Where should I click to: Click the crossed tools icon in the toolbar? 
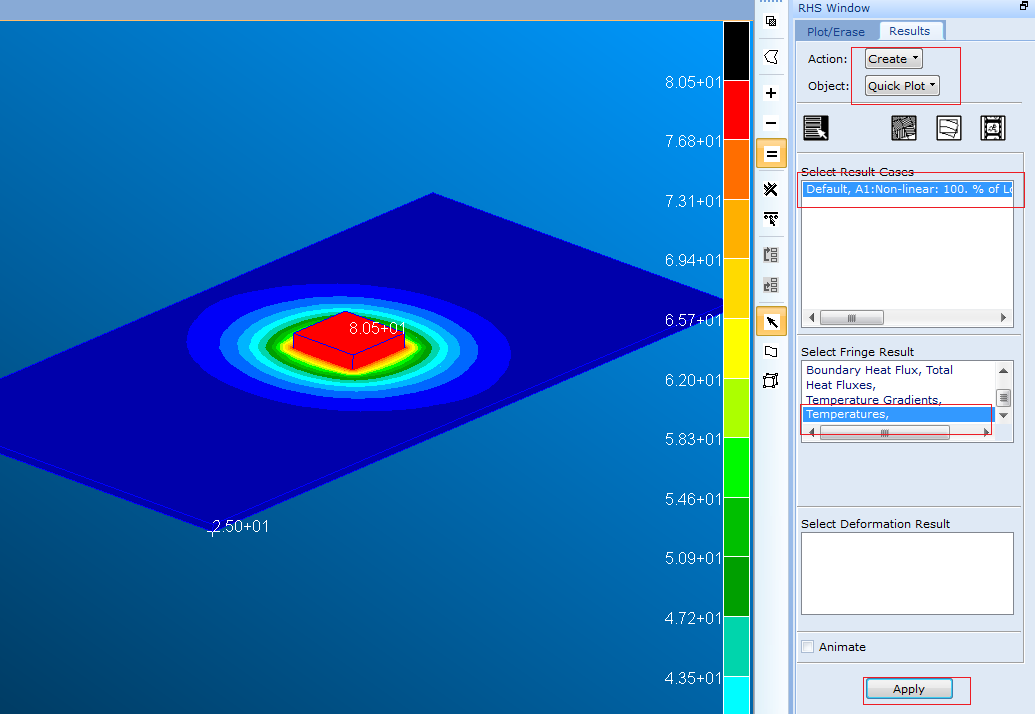pyautogui.click(x=771, y=189)
